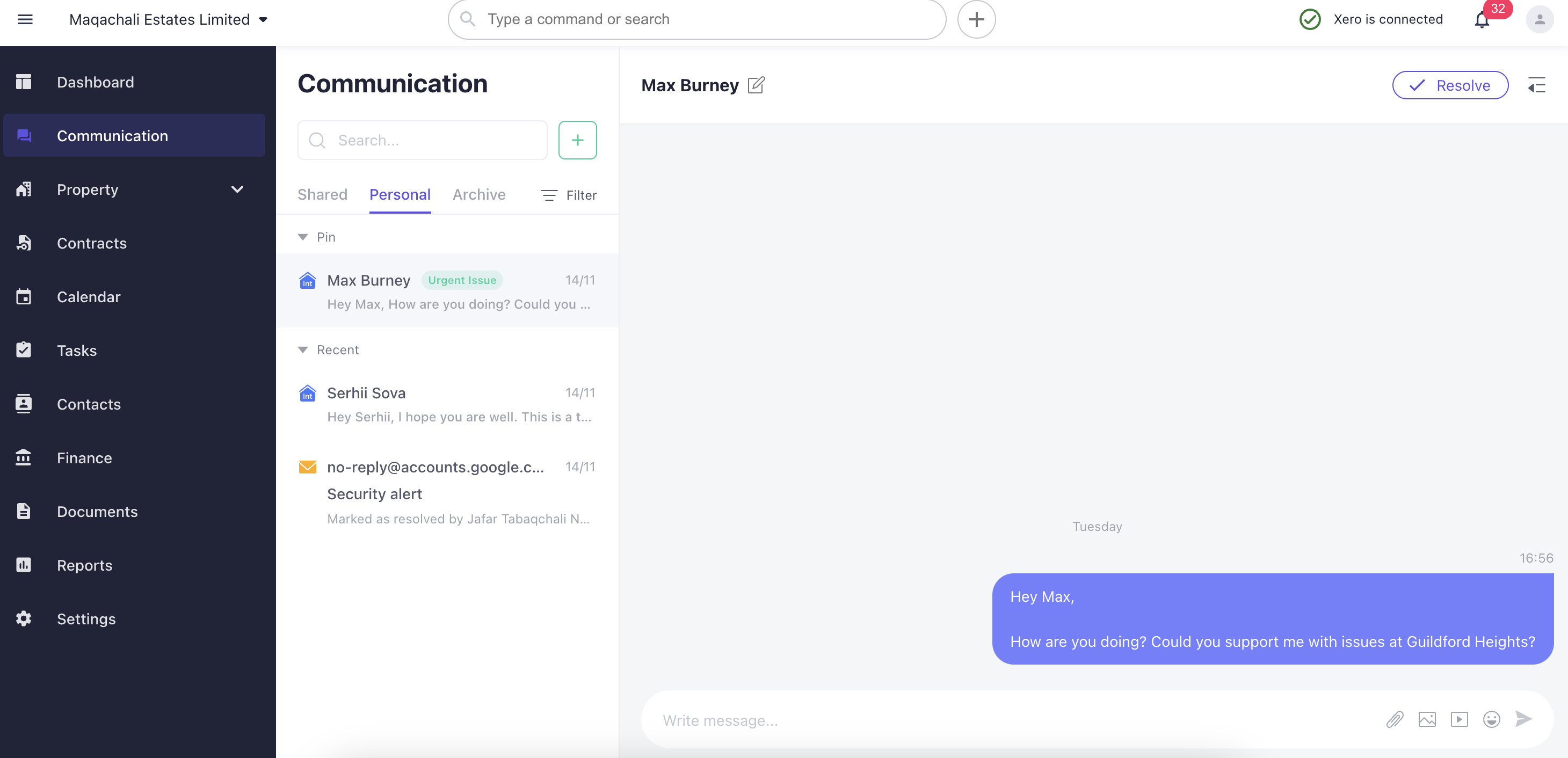Click the Write message input field
The image size is (1568, 758).
[x=1011, y=720]
